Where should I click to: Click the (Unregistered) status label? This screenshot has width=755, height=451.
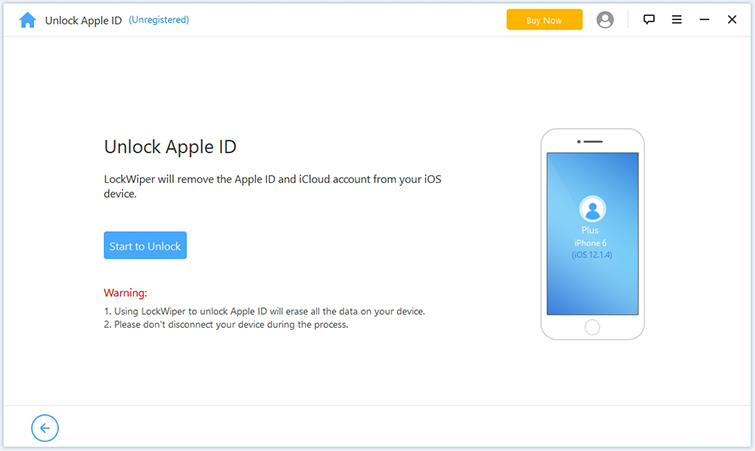pyautogui.click(x=159, y=20)
